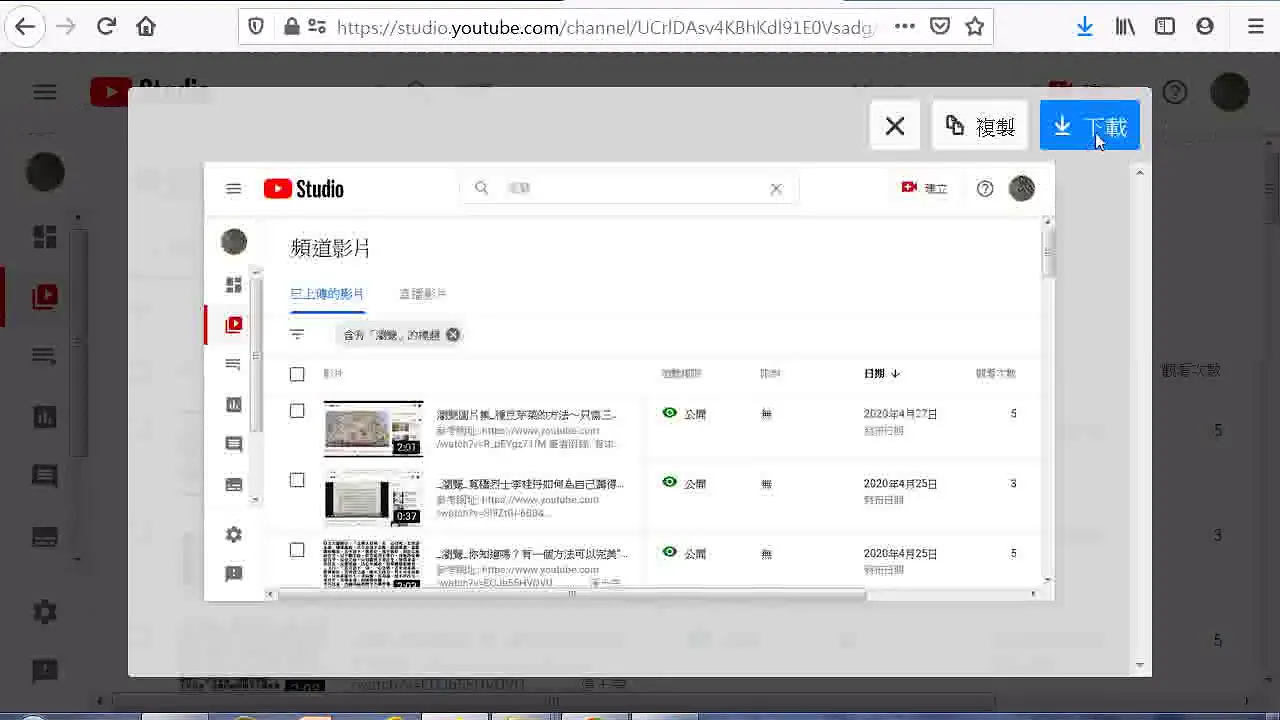
Task: Open account avatar in preview header
Action: pos(1022,188)
